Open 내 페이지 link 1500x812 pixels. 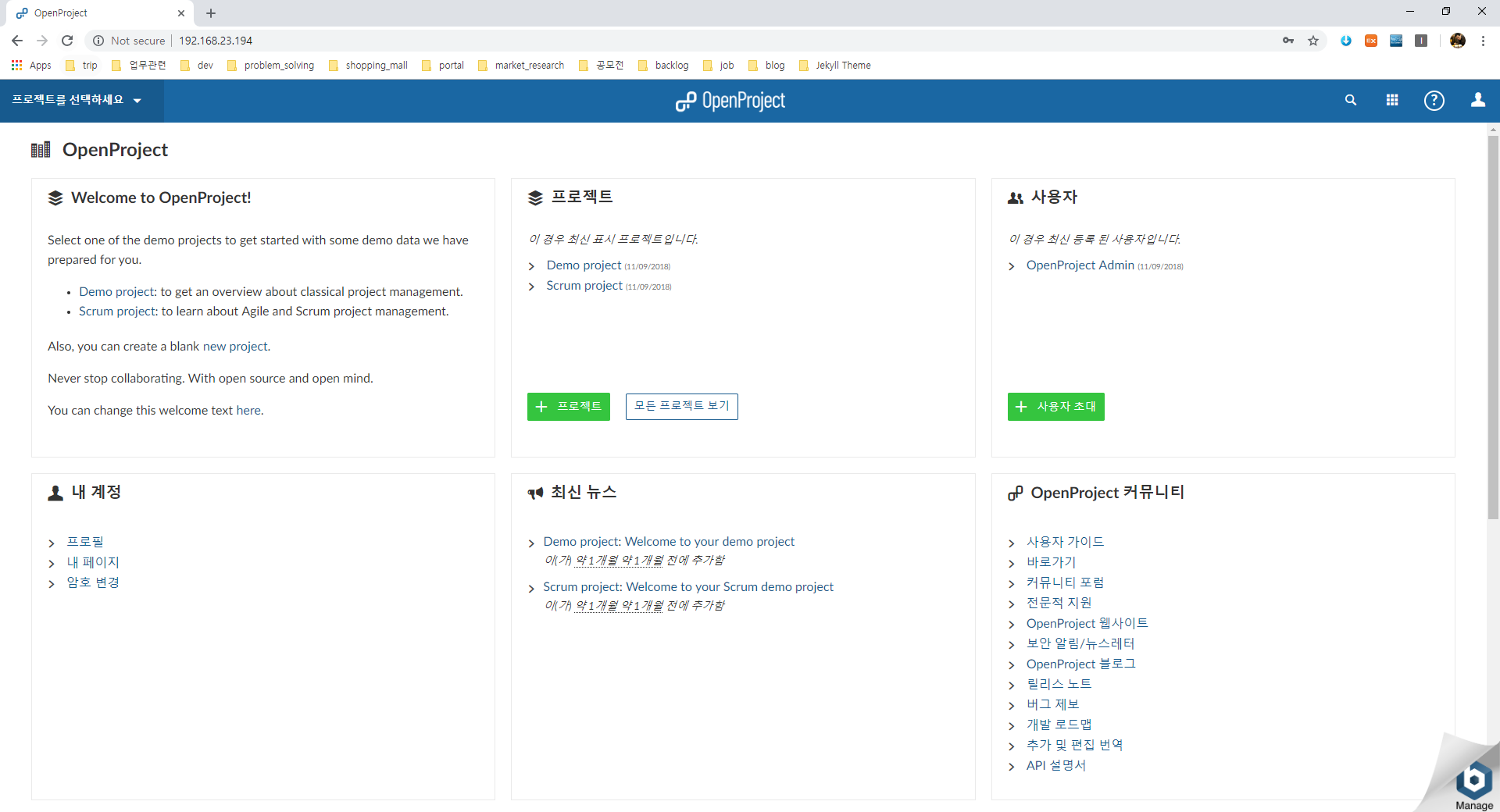(93, 562)
